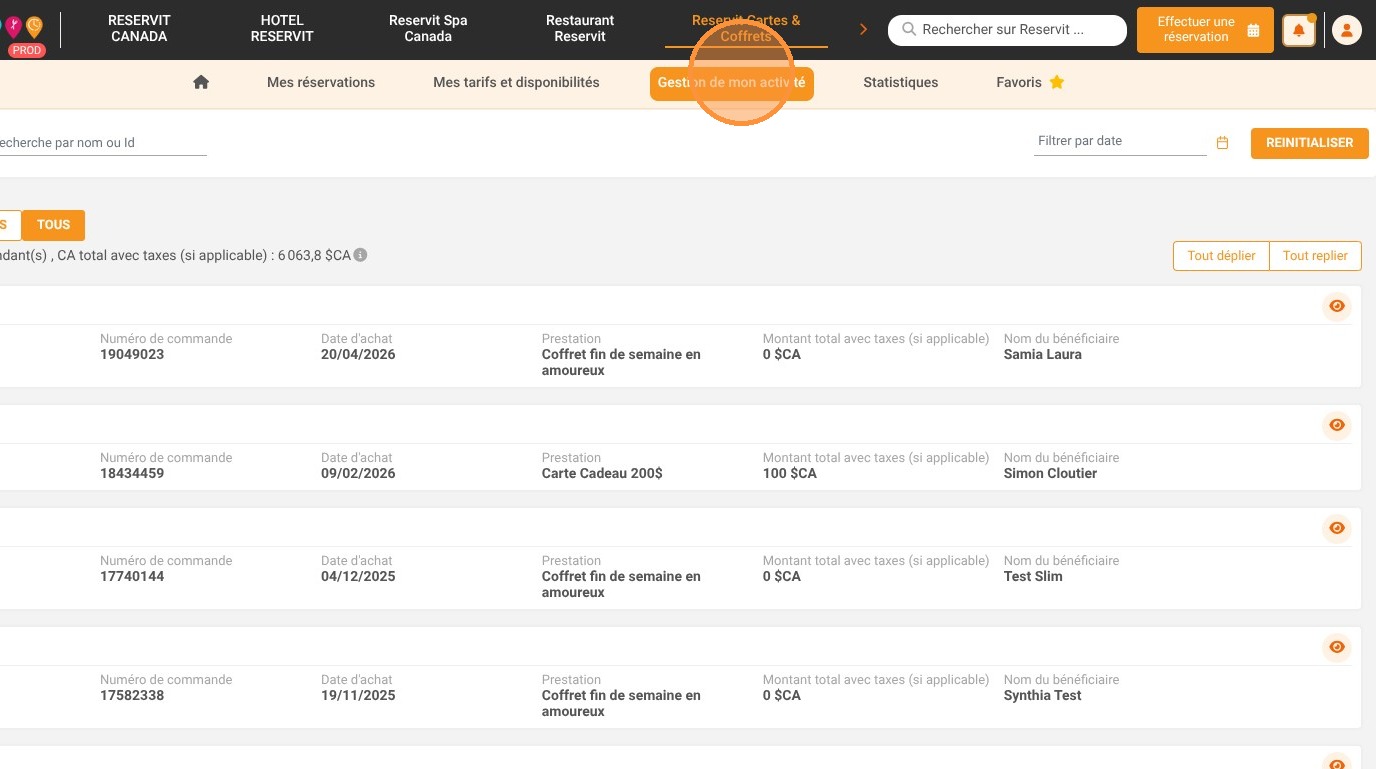This screenshot has height=769, width=1376.
Task: Click the REINITIALISER button
Action: tap(1309, 143)
